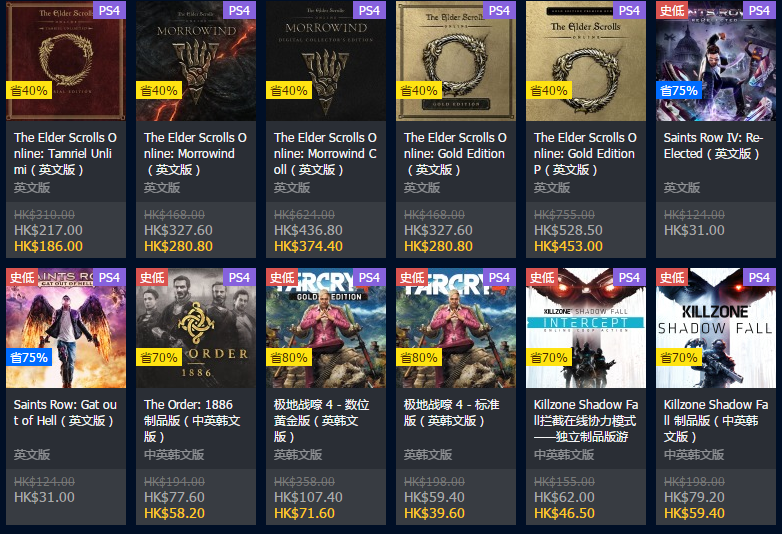This screenshot has height=534, width=782.
Task: Select the Saints Row IV: Re-Elected cover
Action: pyautogui.click(x=716, y=60)
